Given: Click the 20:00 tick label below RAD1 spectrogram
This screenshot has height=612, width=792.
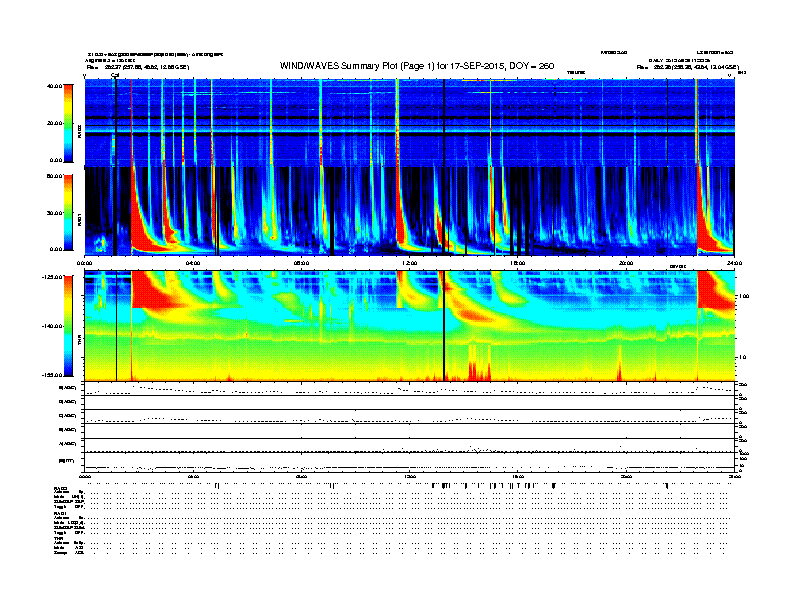Looking at the screenshot, I should click(626, 263).
